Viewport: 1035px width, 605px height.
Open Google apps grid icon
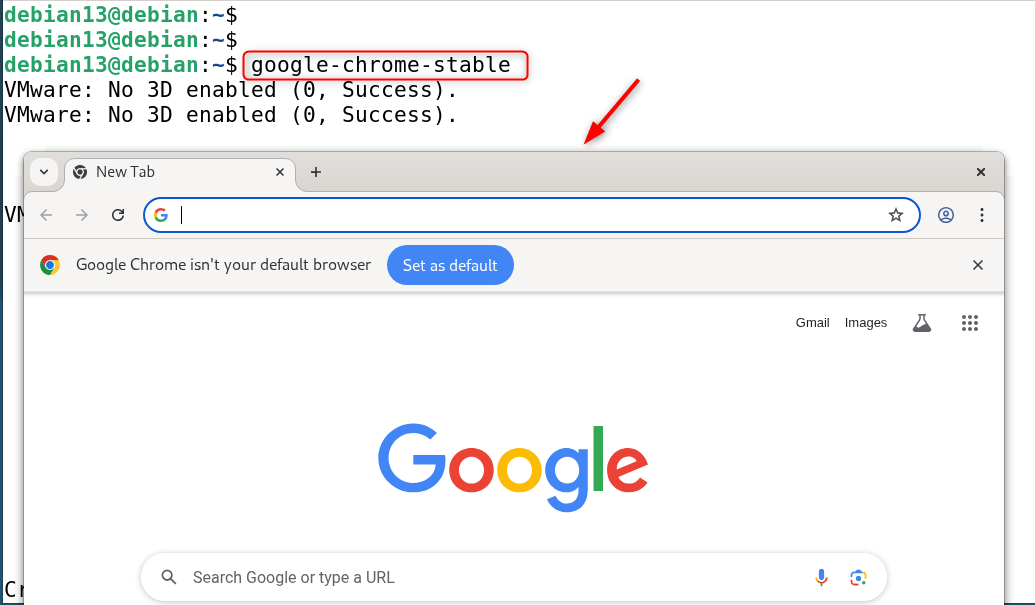coord(969,323)
